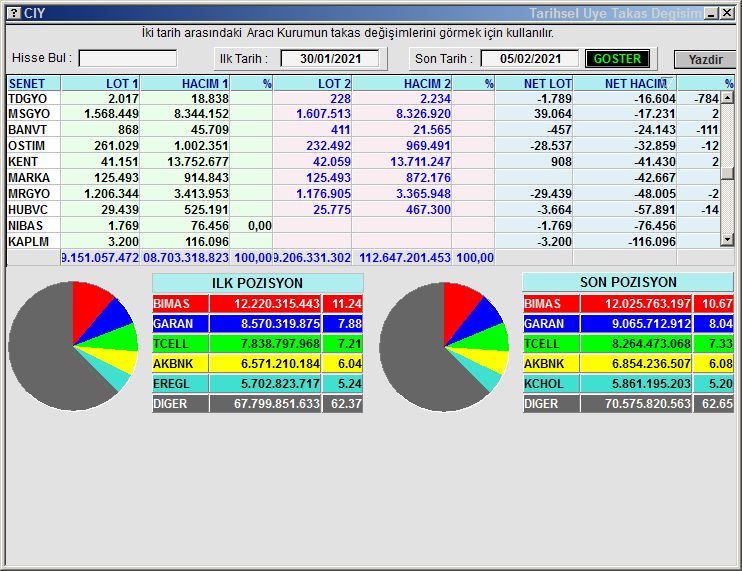
Task: Click AKBNK in SON POZISYON legend
Action: 551,364
